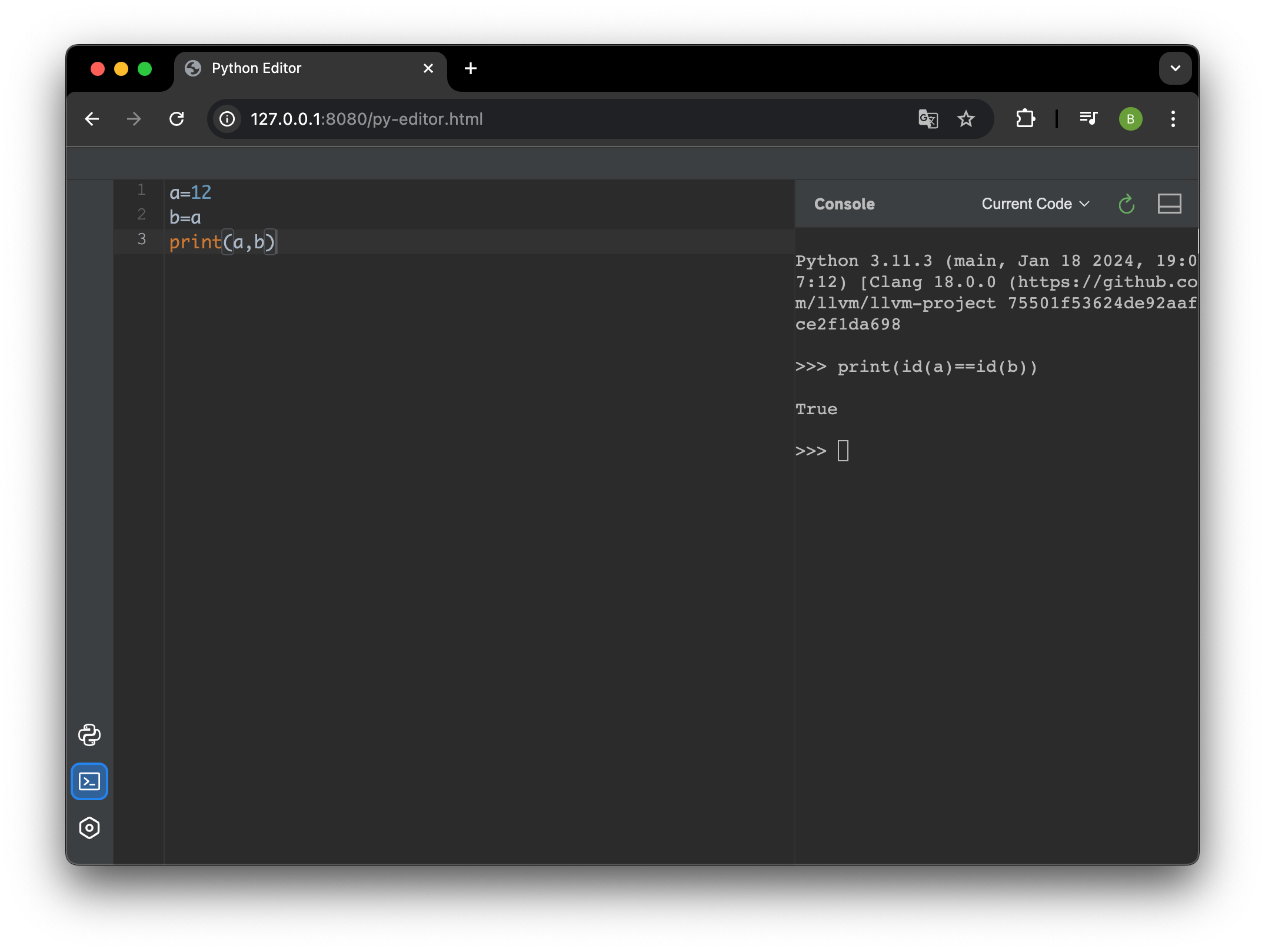Close the Python Editor tab

pos(428,68)
